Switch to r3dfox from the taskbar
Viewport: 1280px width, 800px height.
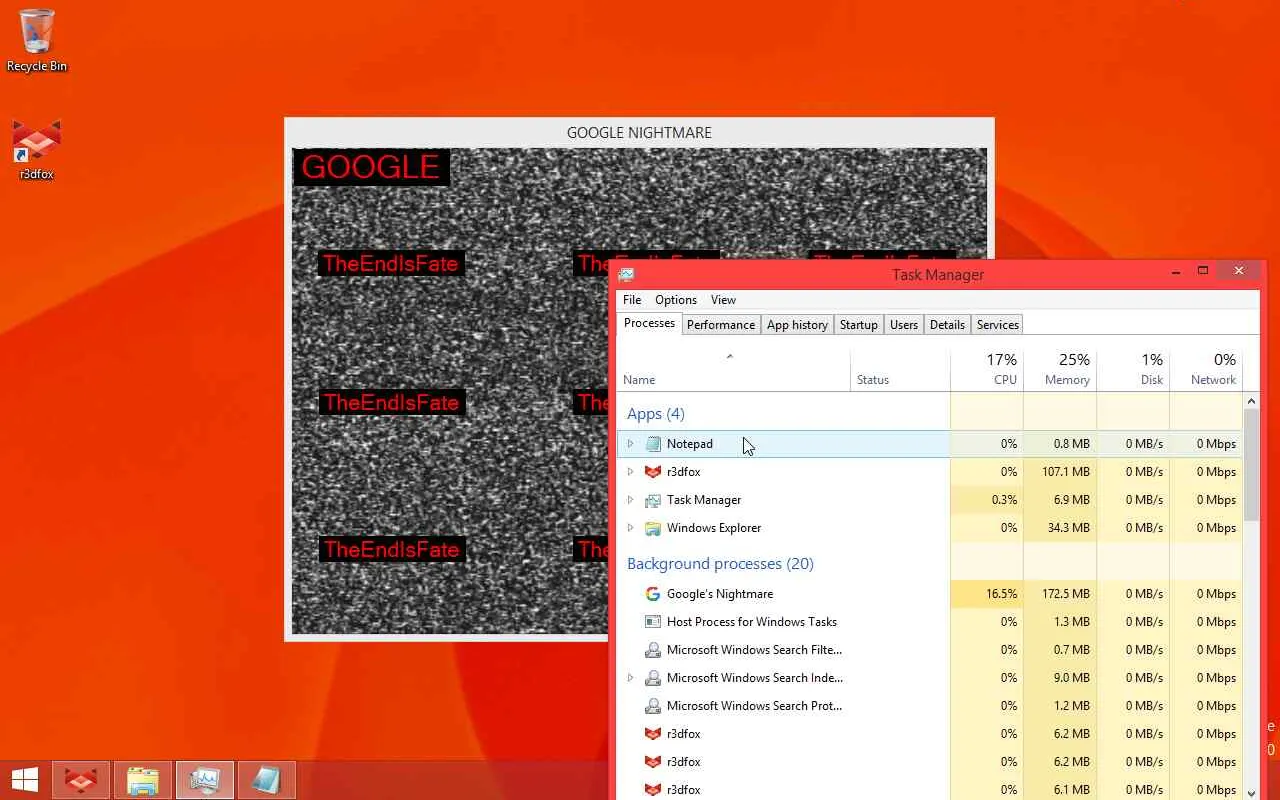[x=81, y=780]
